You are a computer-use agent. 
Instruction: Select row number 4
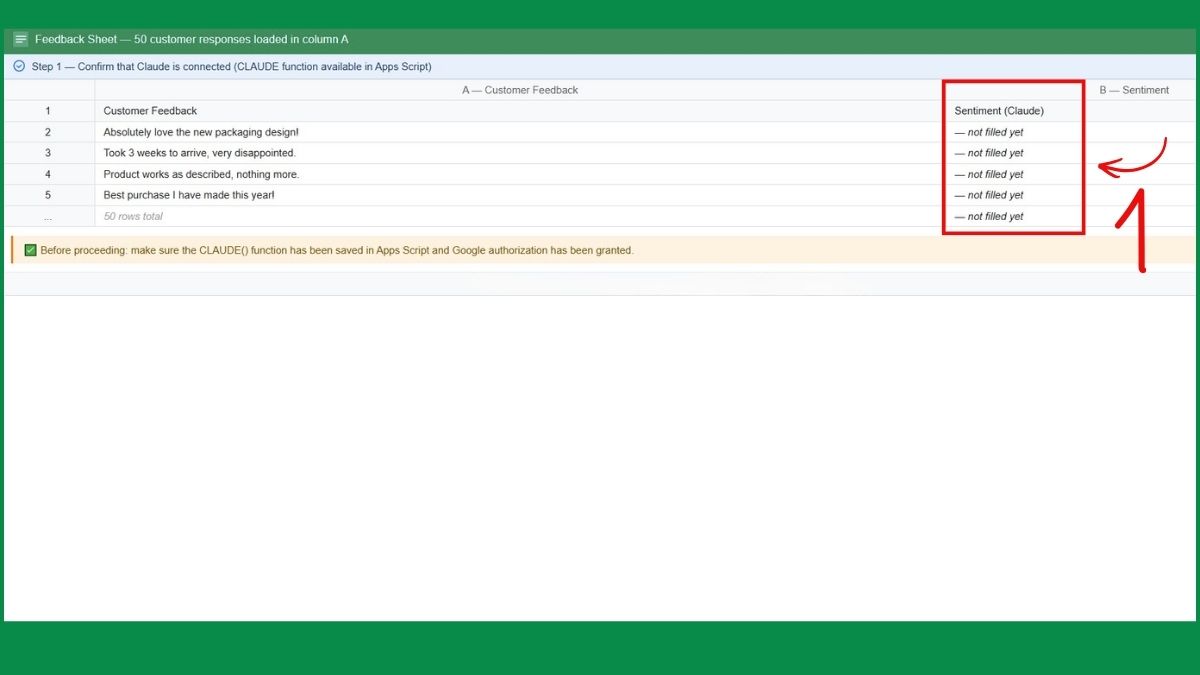click(48, 174)
